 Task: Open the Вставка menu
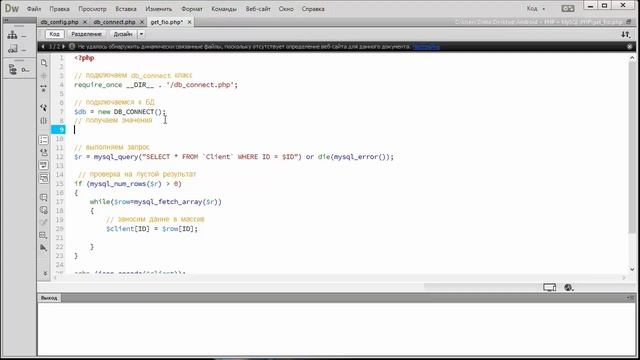tap(126, 9)
